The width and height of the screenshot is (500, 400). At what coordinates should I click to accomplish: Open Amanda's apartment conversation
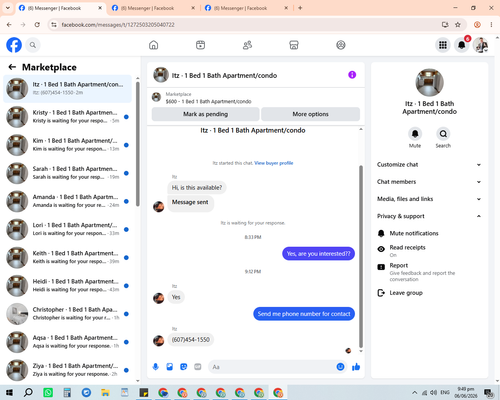pos(67,201)
